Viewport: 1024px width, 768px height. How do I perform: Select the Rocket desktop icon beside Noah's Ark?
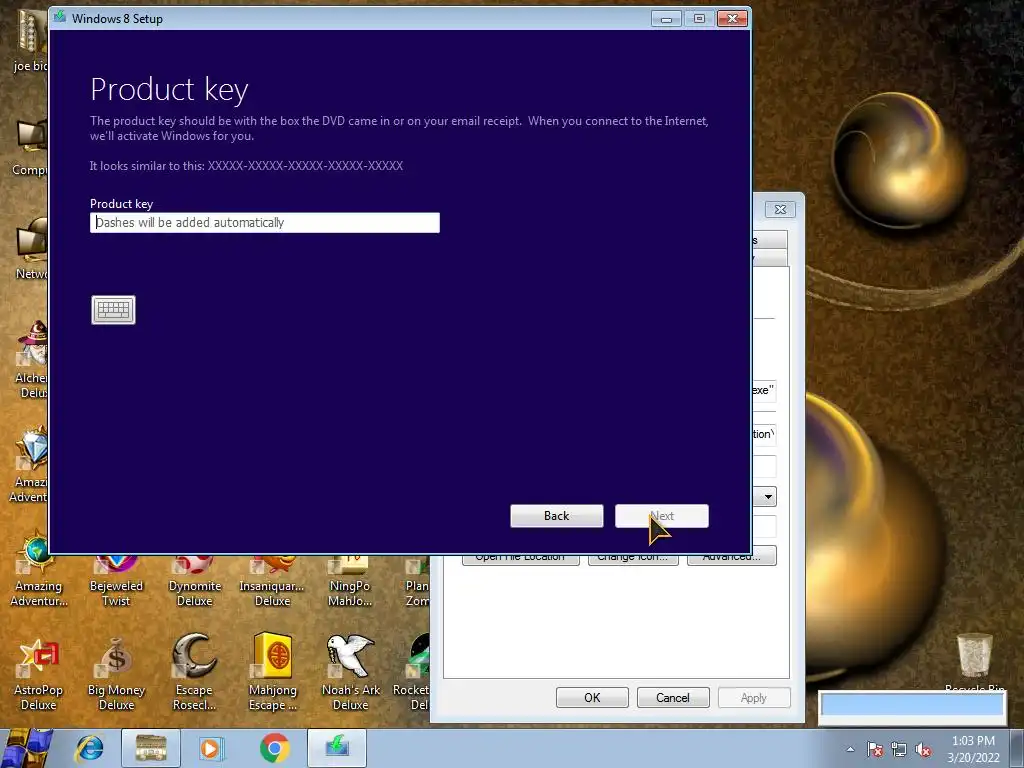click(411, 674)
